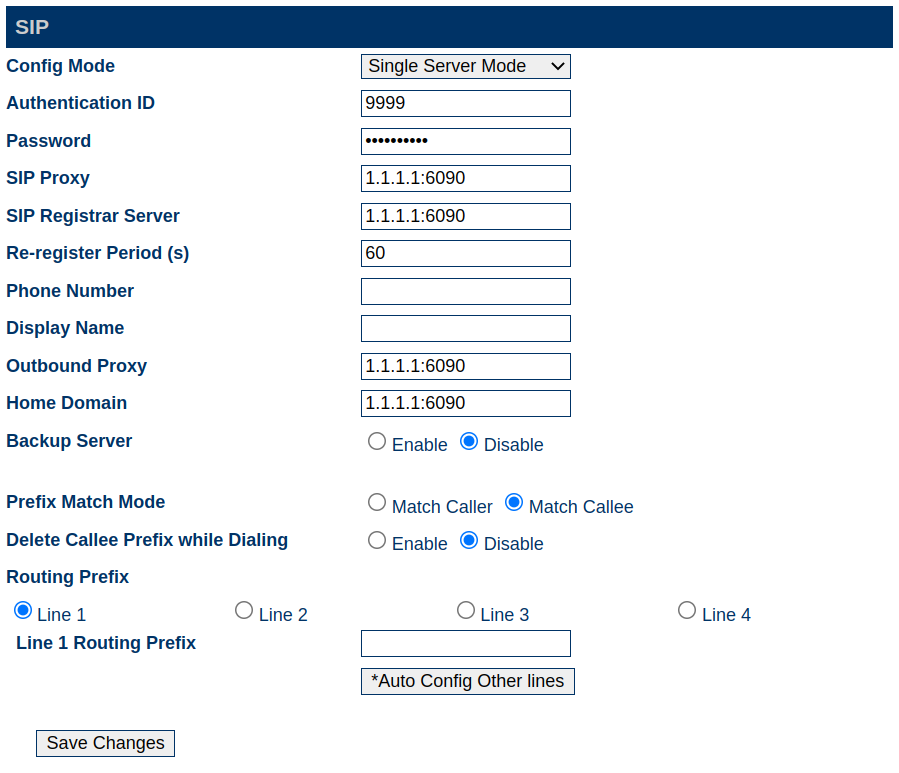The height and width of the screenshot is (773, 899).
Task: Disable Delete Callee Prefix while Dialing
Action: [469, 540]
